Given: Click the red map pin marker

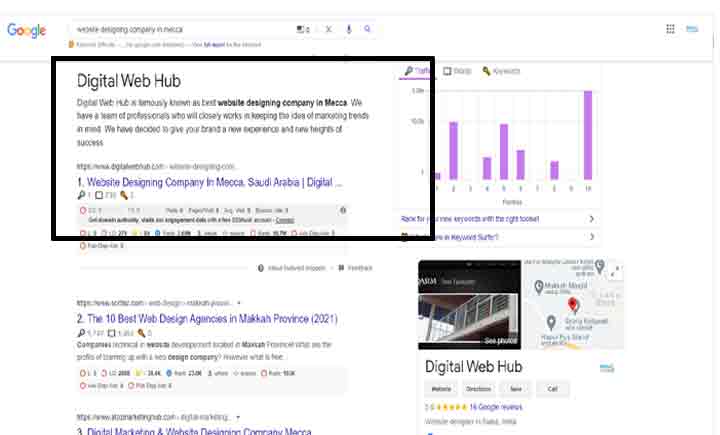Looking at the screenshot, I should tap(573, 304).
